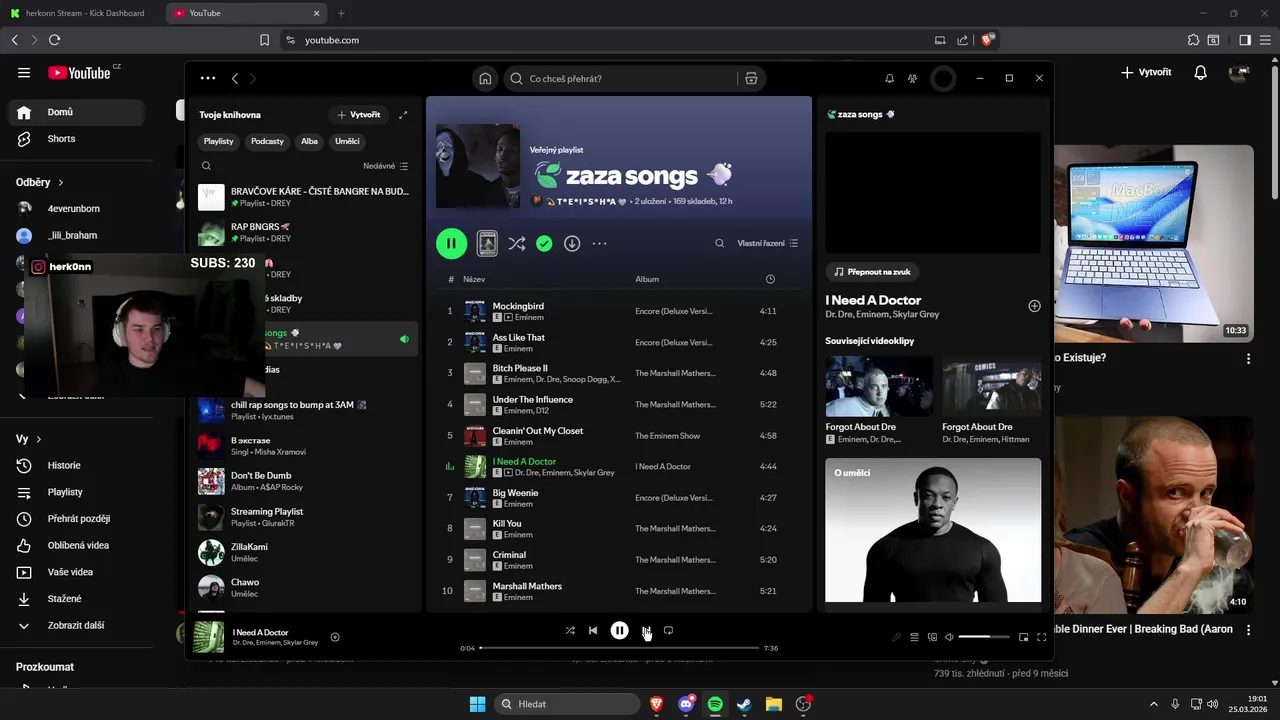Click Přepnout na zvuk button
This screenshot has width=1280, height=720.
pos(873,272)
